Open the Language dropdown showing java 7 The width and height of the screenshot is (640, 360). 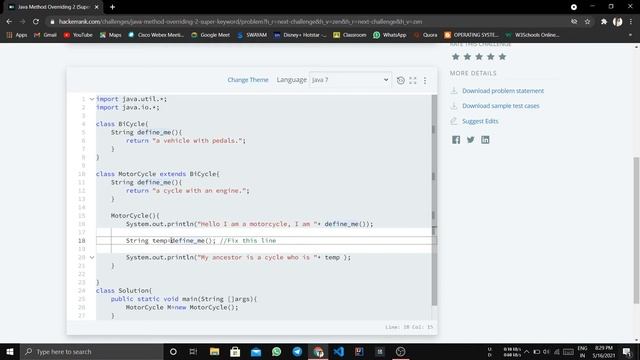pyautogui.click(x=350, y=80)
